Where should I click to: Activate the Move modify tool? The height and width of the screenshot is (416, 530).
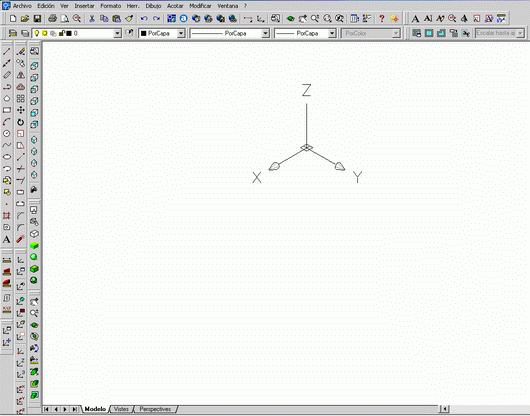(x=21, y=110)
